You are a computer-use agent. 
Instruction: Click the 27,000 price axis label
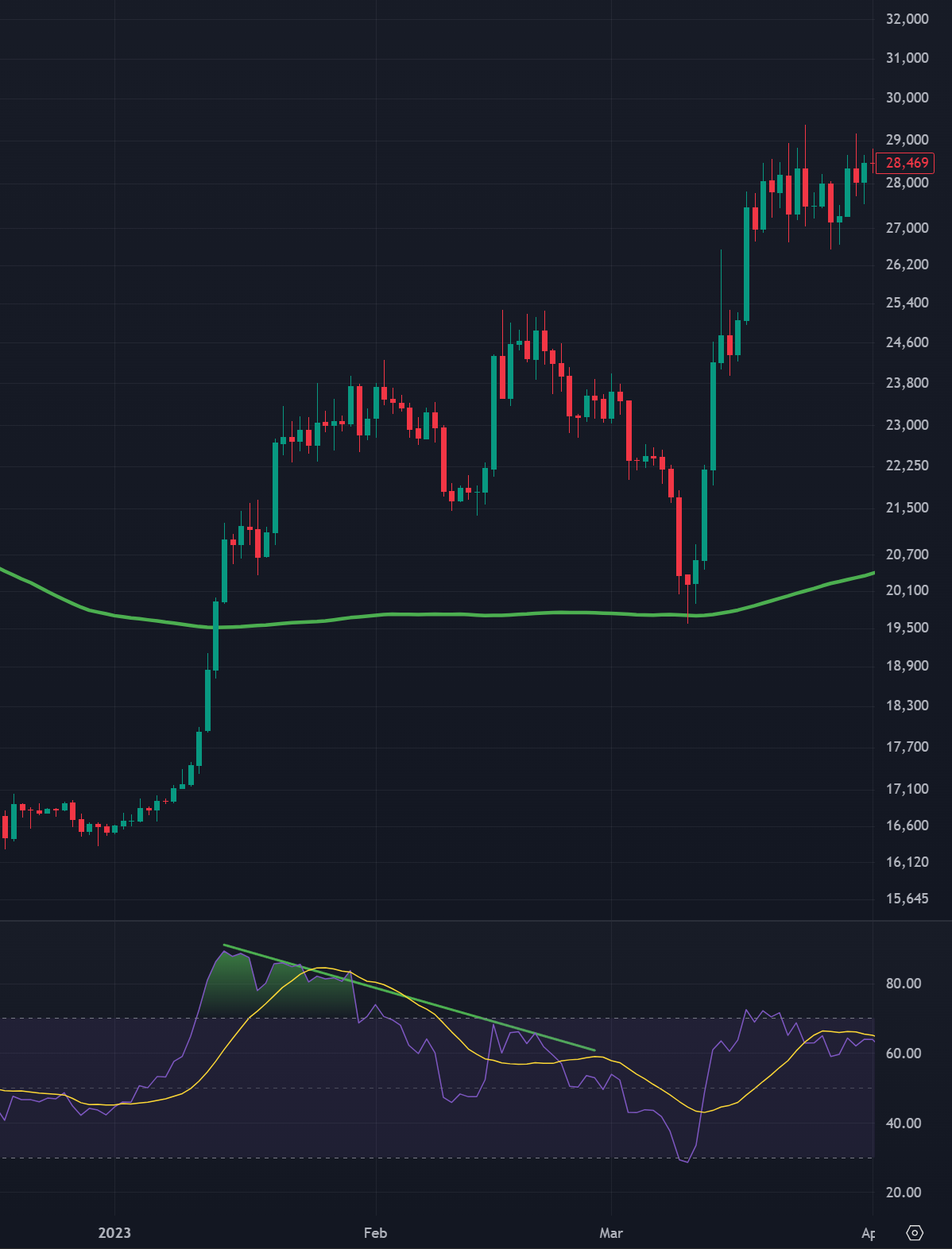[x=907, y=228]
